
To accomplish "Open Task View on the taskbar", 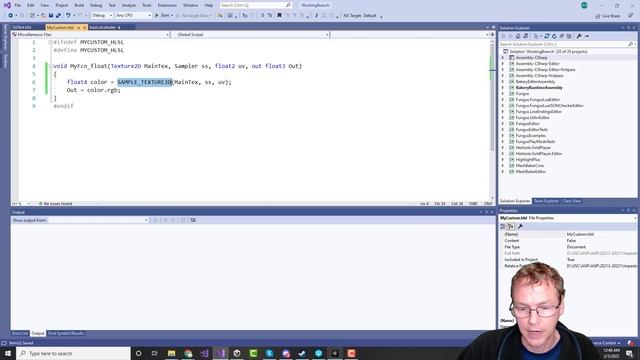I will [155, 353].
